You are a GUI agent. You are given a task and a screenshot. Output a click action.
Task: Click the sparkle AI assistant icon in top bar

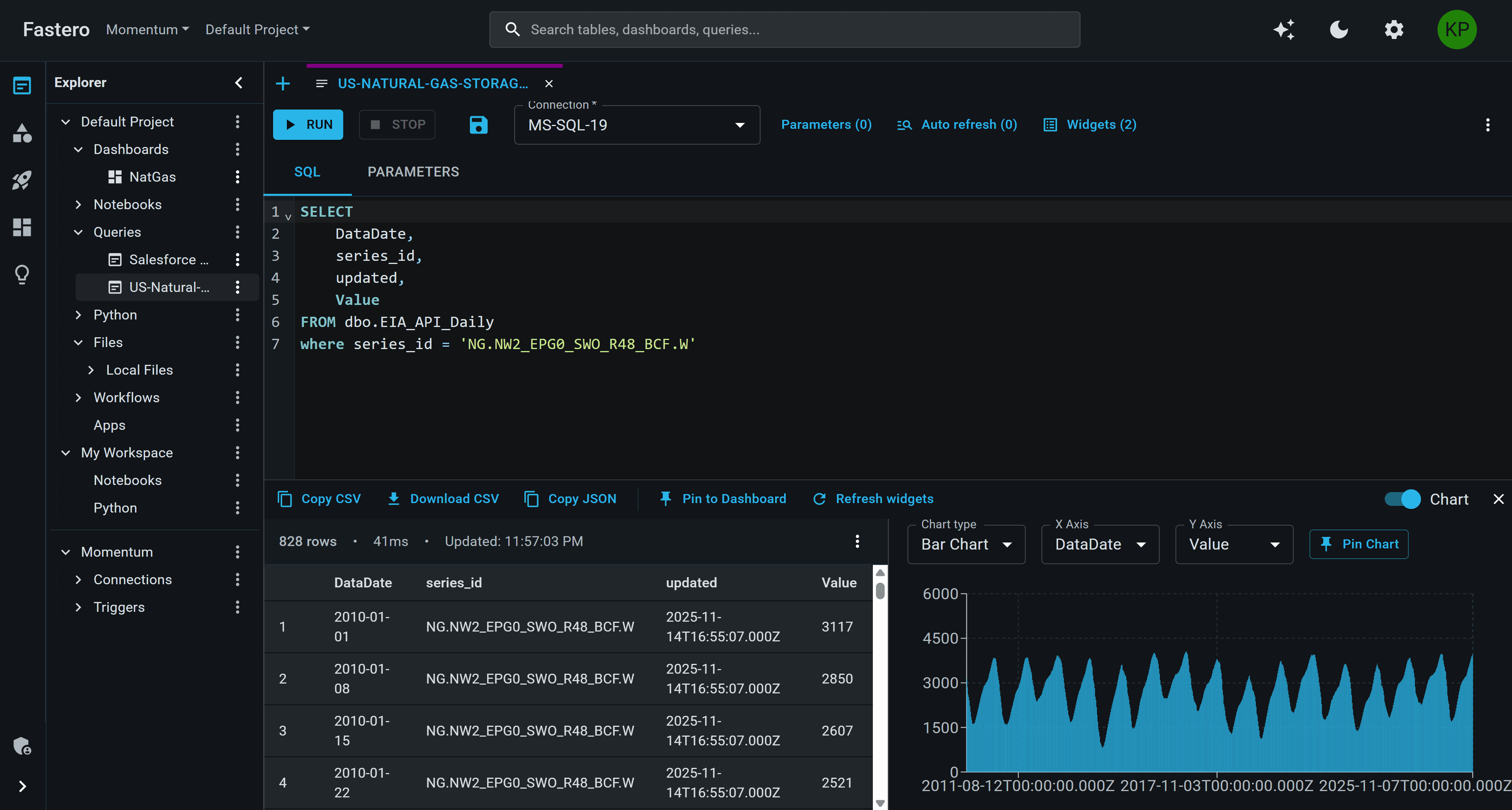1284,29
